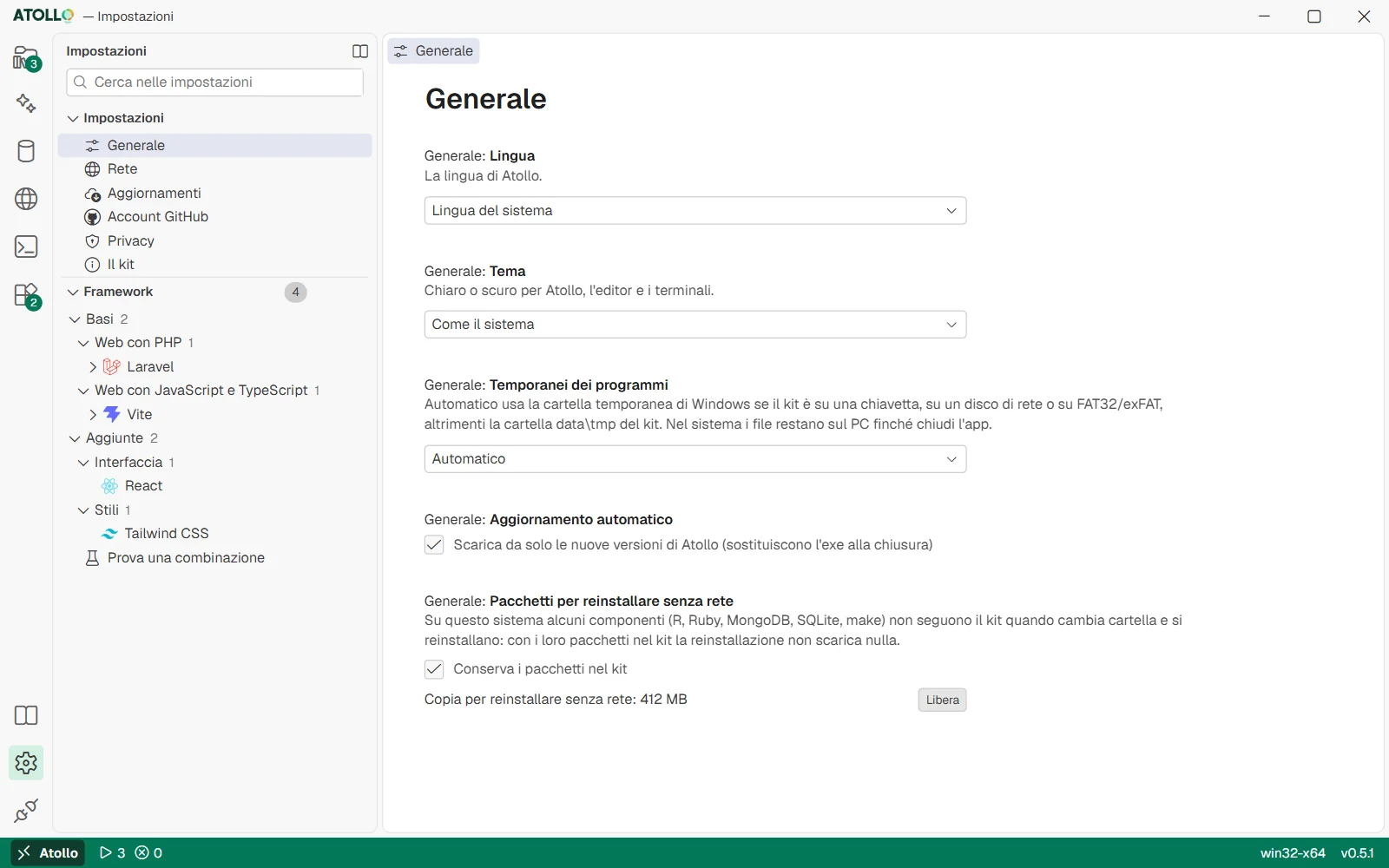This screenshot has width=1389, height=868.
Task: Open the globe network sidebar icon
Action: click(x=26, y=199)
